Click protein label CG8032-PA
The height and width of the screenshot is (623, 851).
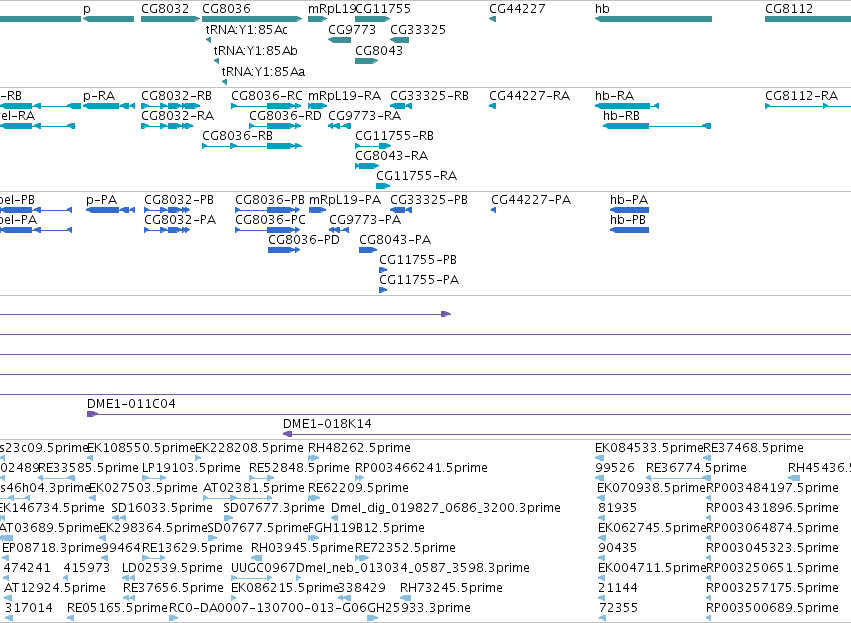(180, 220)
